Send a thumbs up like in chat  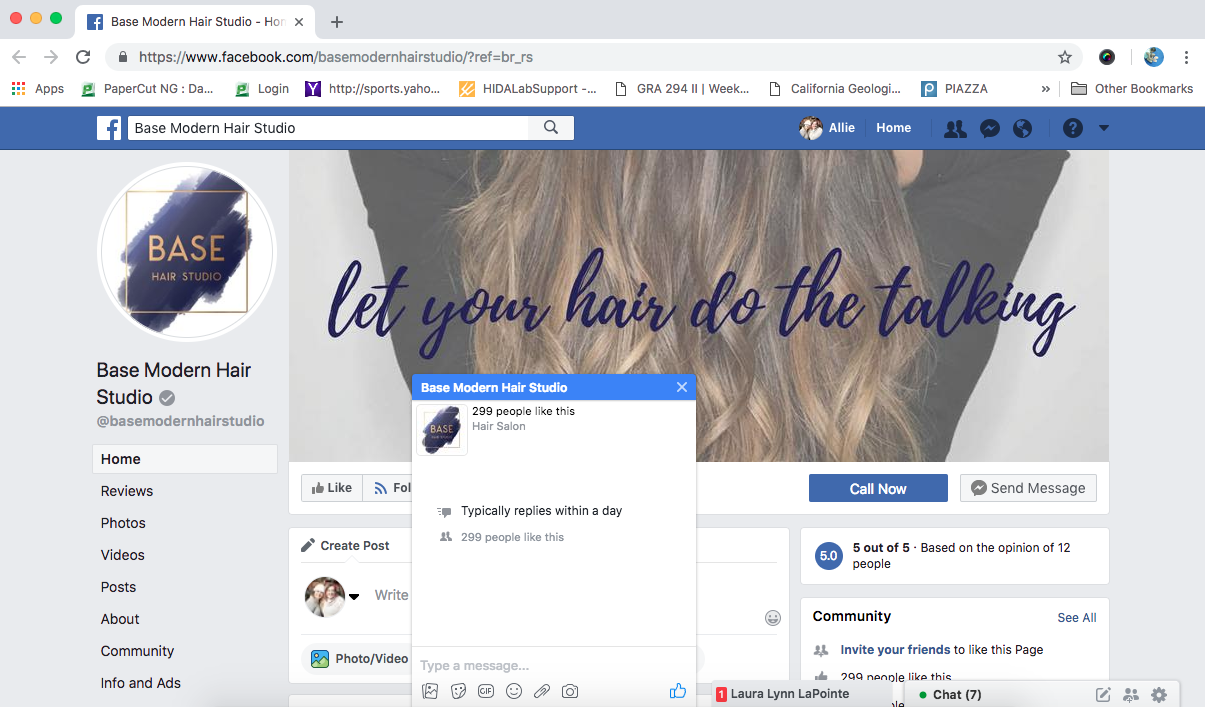(678, 690)
